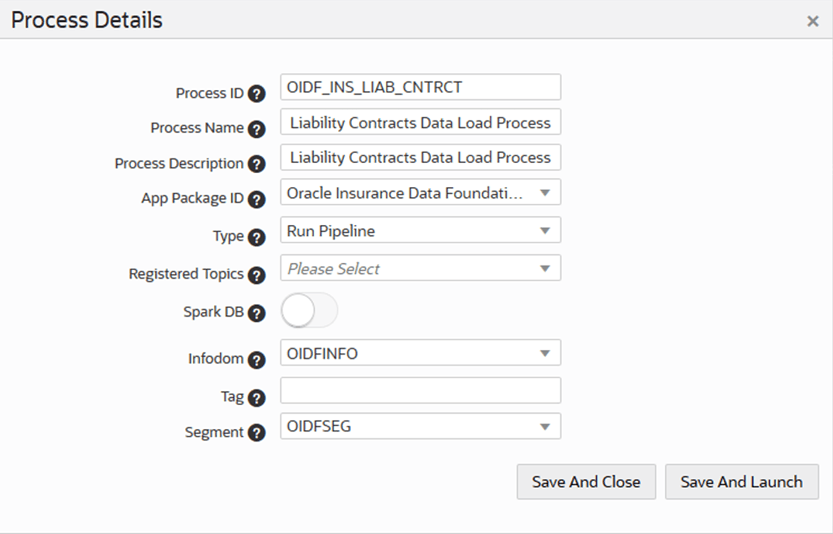This screenshot has width=833, height=534.
Task: Click the Infodom help icon
Action: (x=257, y=360)
